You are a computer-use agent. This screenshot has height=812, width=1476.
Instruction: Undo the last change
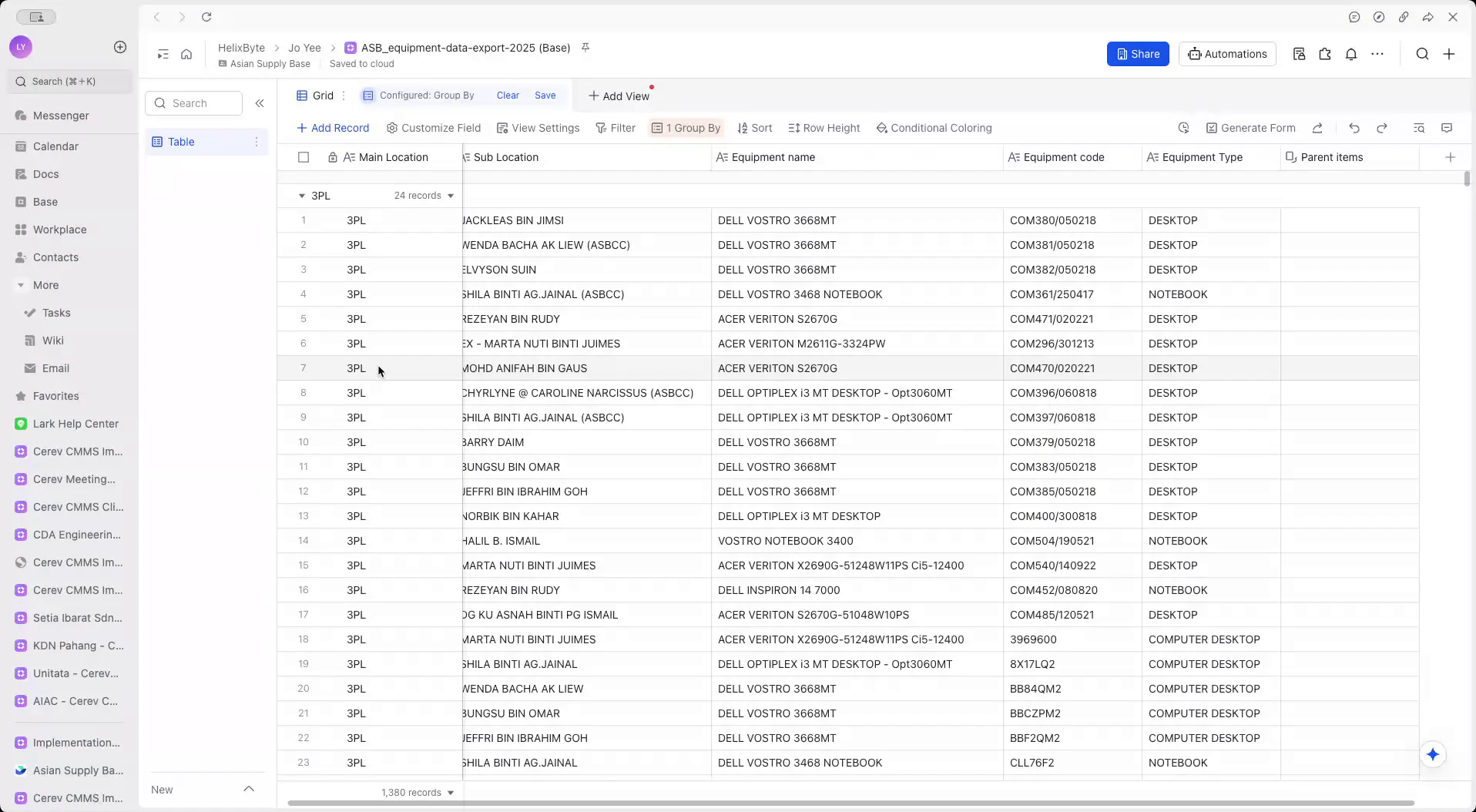coord(1354,128)
